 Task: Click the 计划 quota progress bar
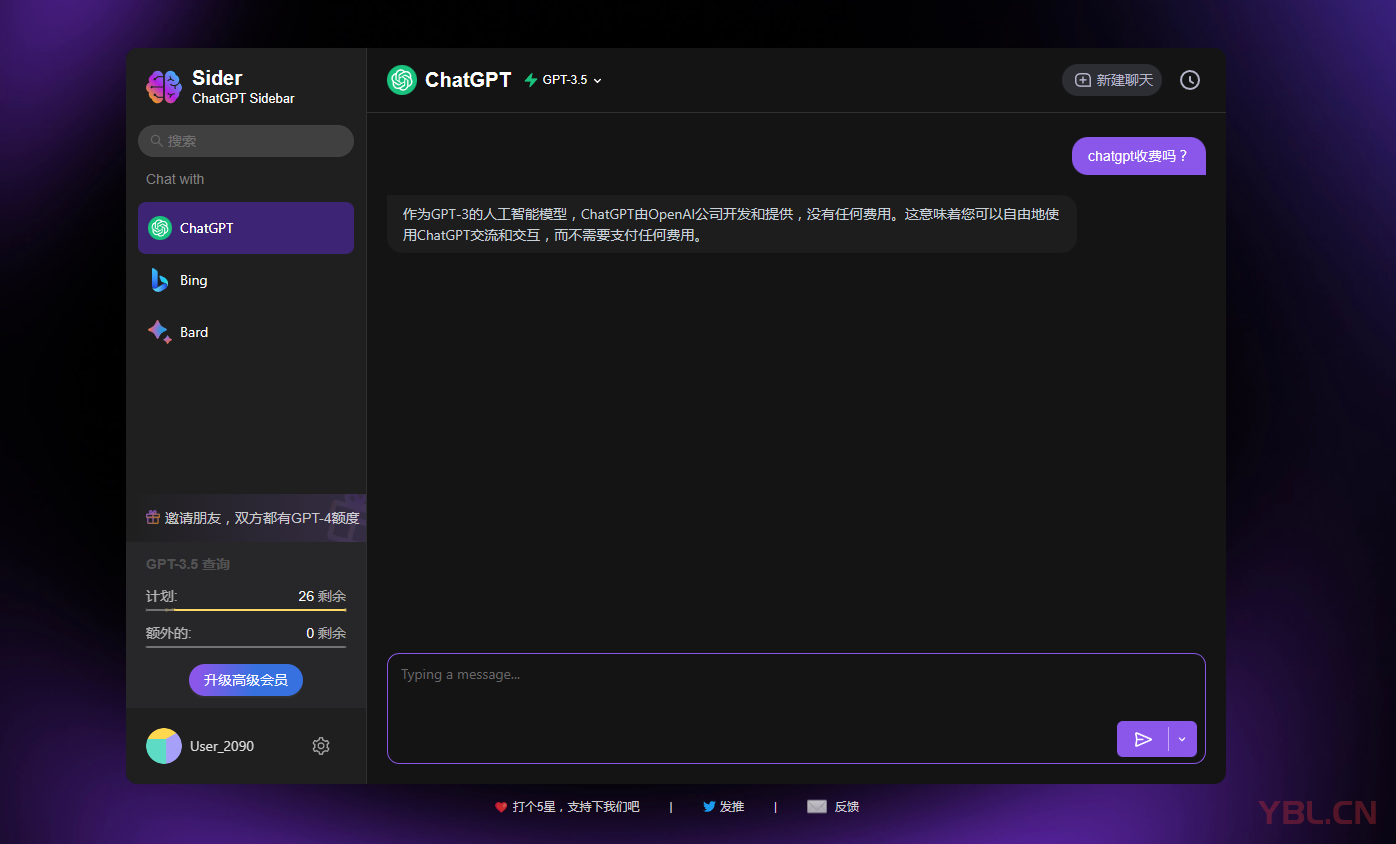[246, 609]
